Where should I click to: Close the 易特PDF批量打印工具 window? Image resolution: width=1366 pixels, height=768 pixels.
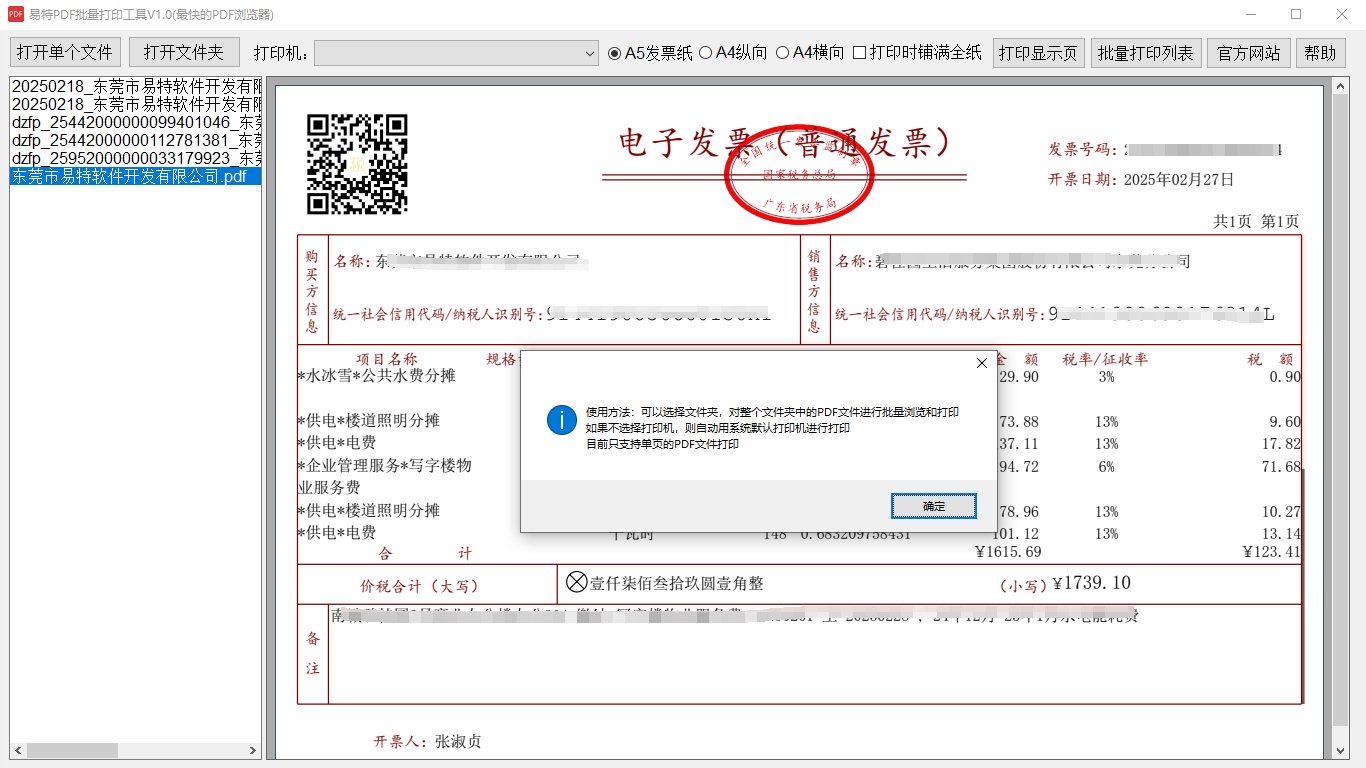pyautogui.click(x=1342, y=14)
